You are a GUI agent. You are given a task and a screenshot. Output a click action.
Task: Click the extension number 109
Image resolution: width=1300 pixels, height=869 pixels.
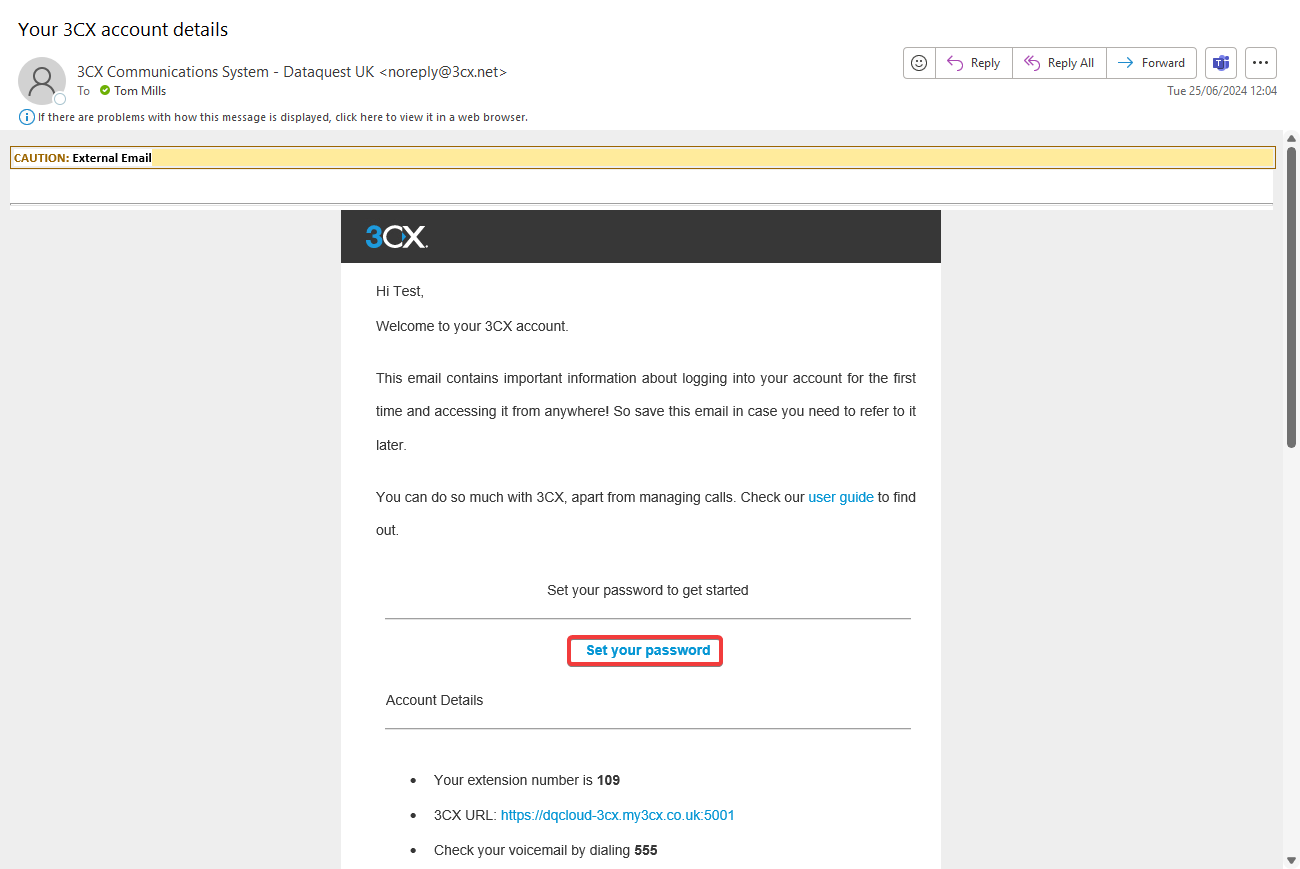coord(608,780)
